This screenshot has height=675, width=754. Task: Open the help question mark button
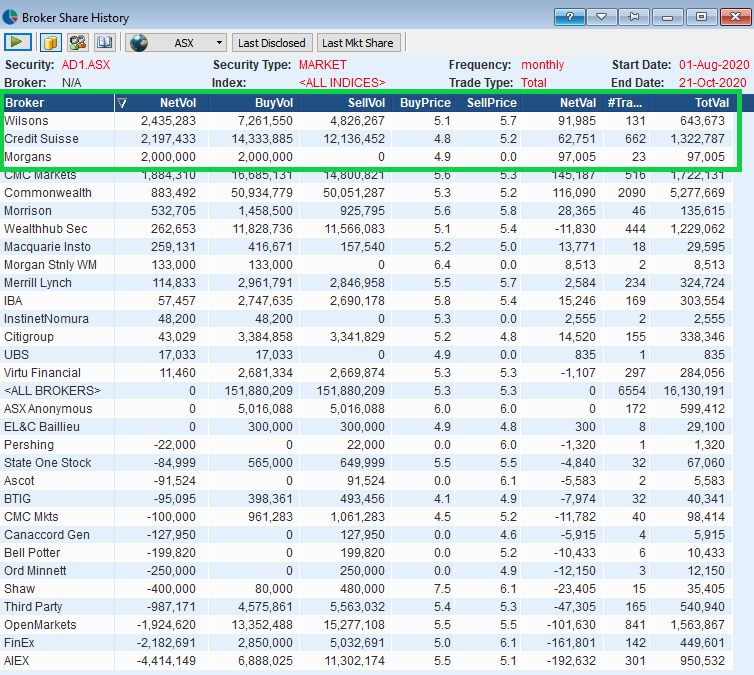pyautogui.click(x=569, y=17)
